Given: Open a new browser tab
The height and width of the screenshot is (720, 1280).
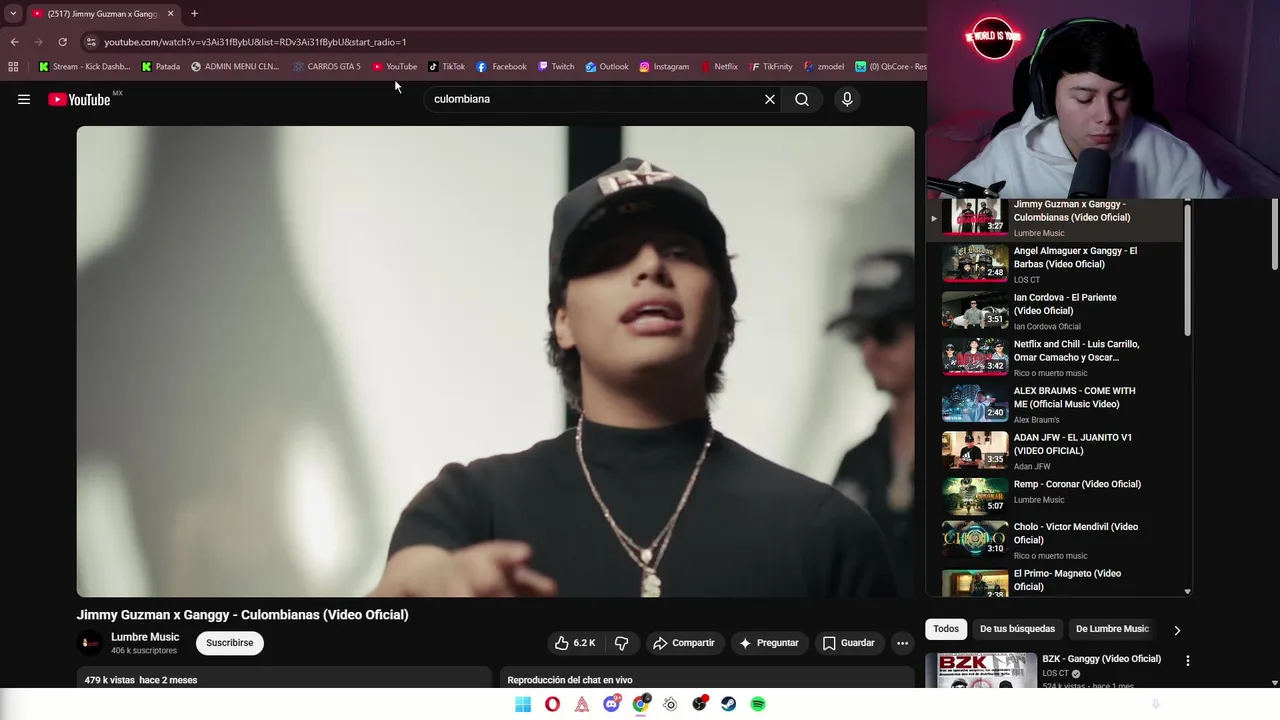Looking at the screenshot, I should pyautogui.click(x=194, y=14).
